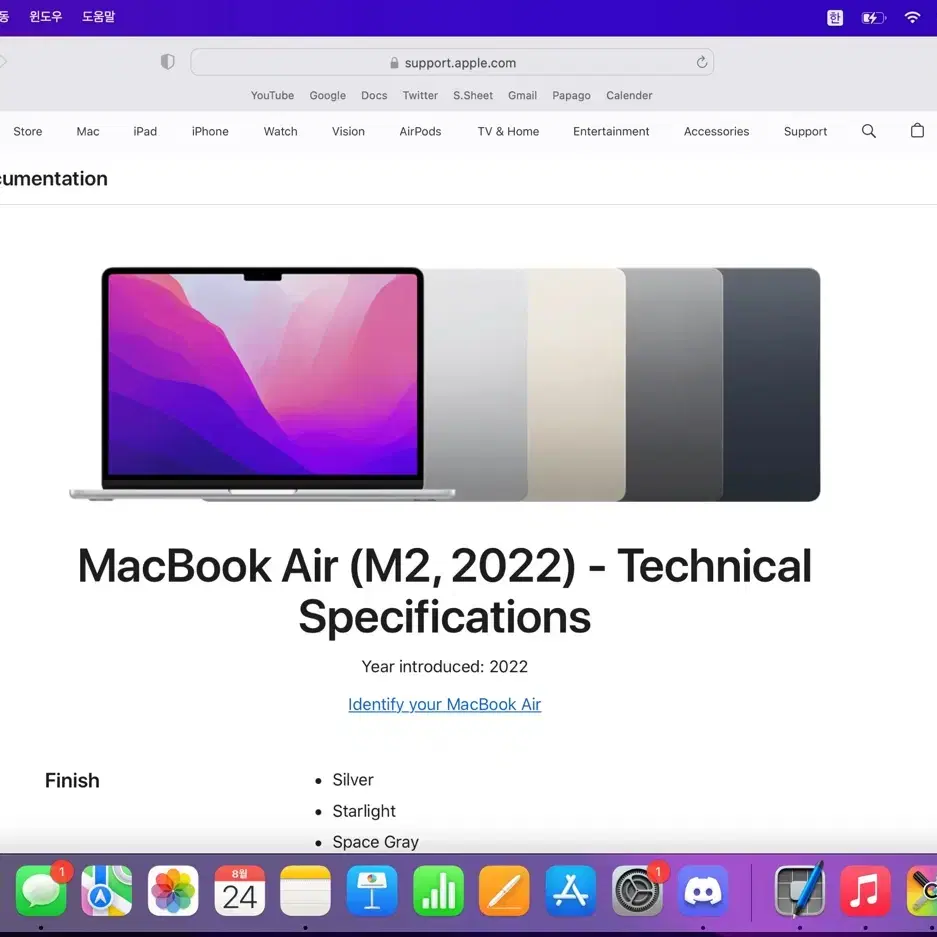Click the Silver list item under Finish
Viewport: 937px width, 937px height.
[353, 780]
